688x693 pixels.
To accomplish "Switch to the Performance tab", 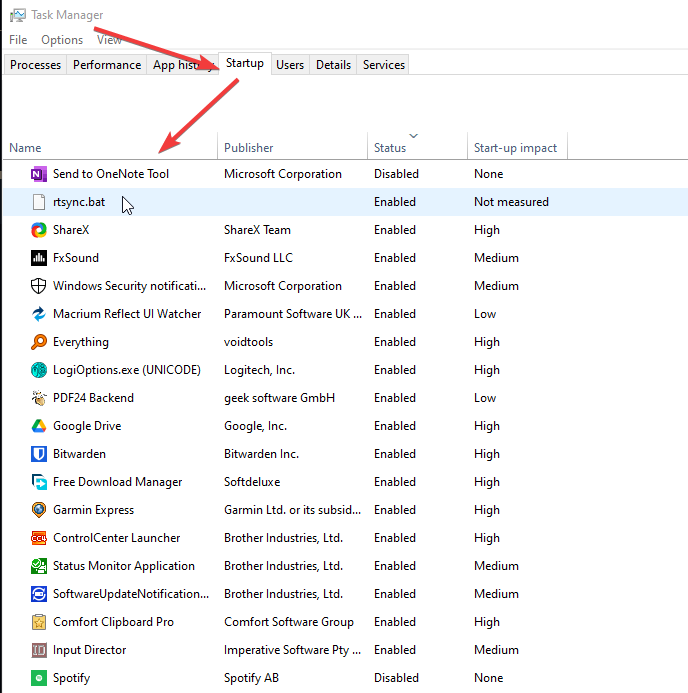I will (107, 65).
